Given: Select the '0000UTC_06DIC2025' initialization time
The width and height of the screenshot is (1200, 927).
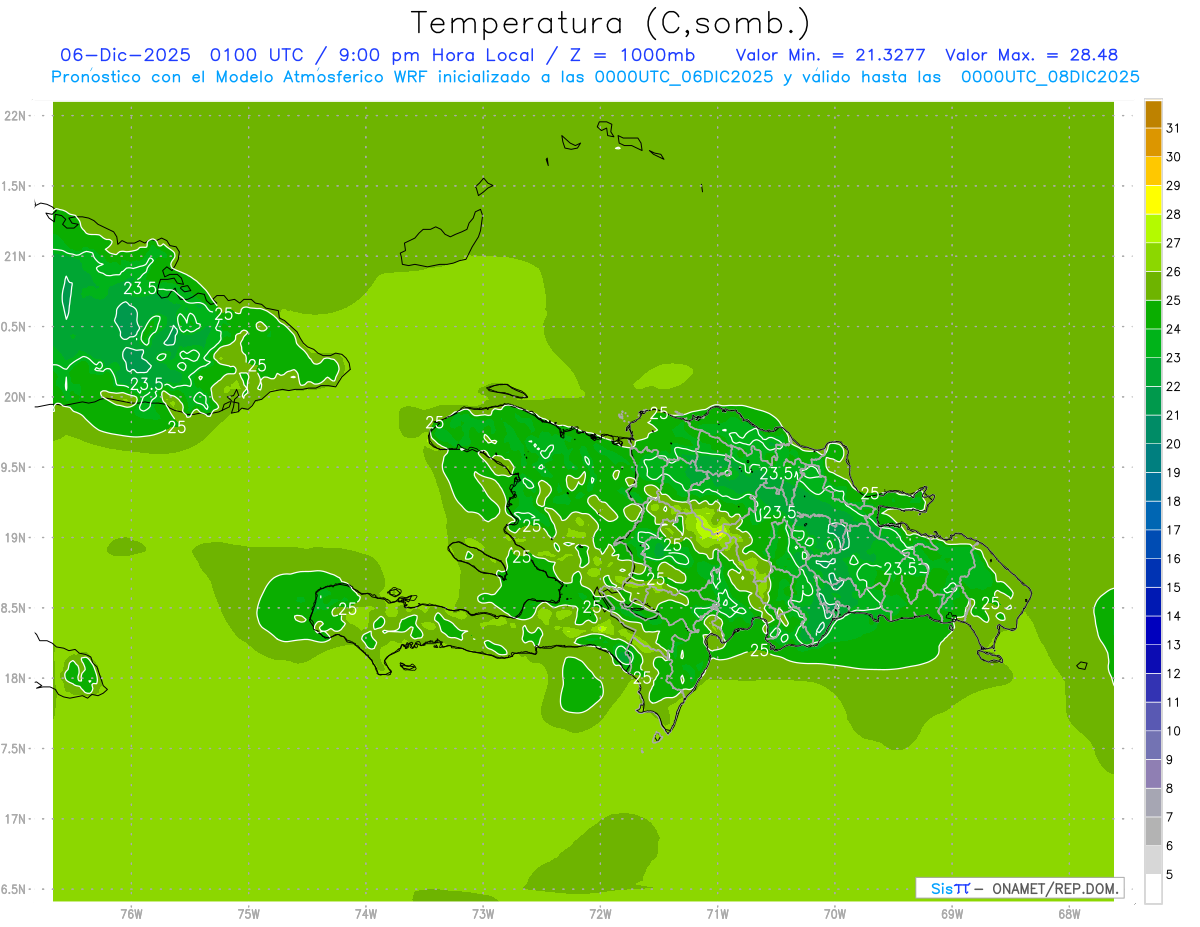Looking at the screenshot, I should point(682,77).
